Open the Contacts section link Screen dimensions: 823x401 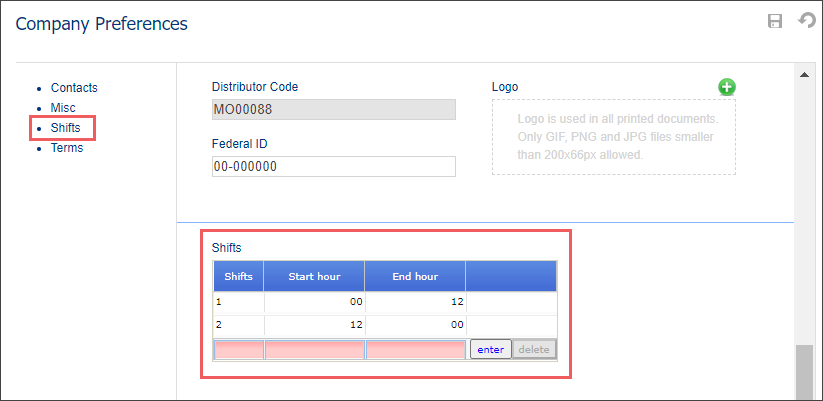tap(74, 88)
